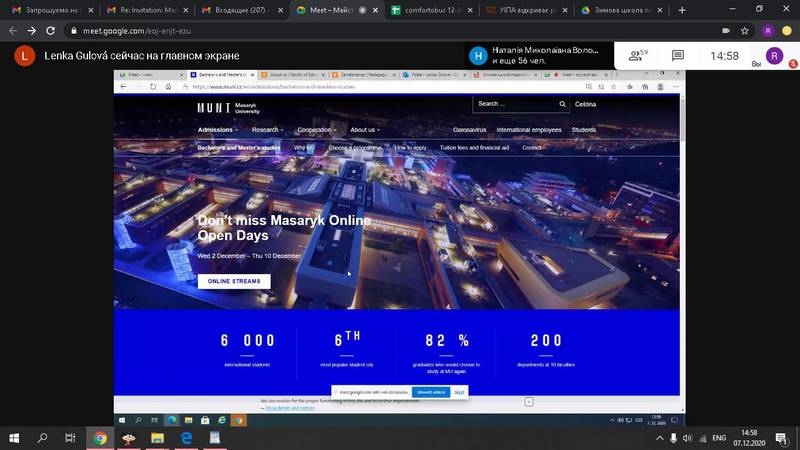
Task: View site info via padlock icon
Action: tap(74, 31)
